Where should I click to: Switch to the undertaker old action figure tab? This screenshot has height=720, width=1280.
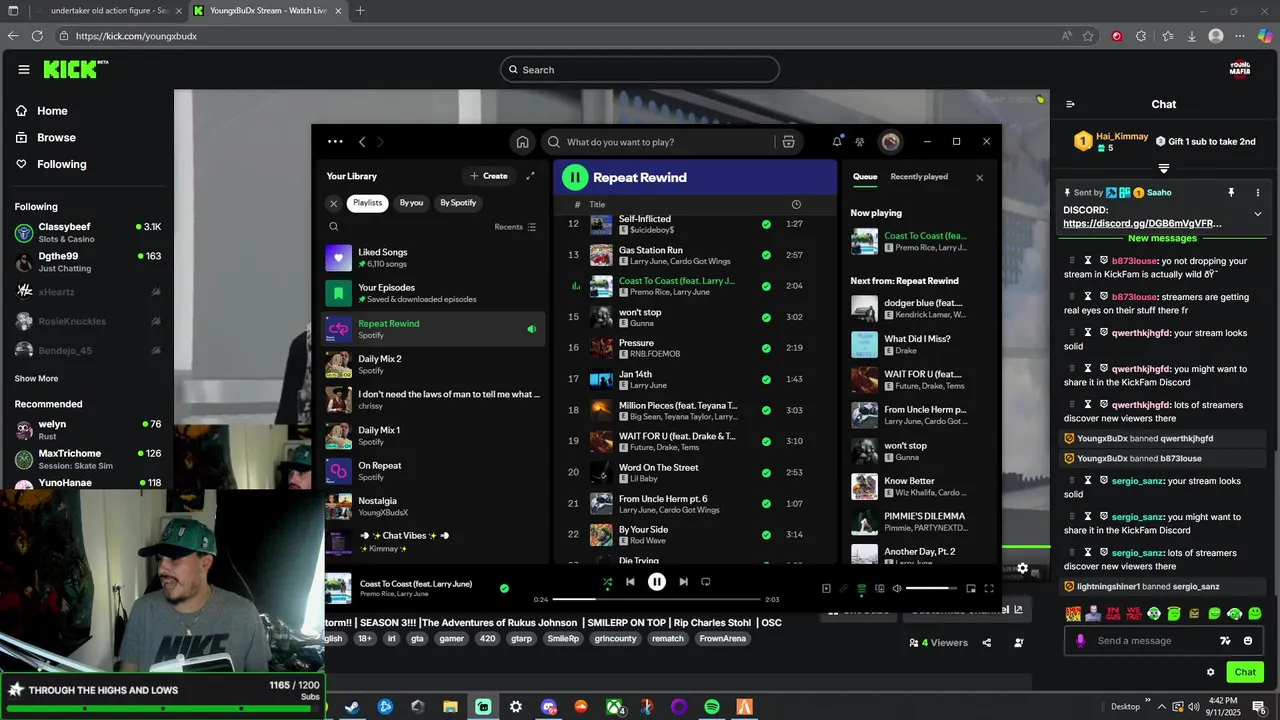click(x=110, y=11)
